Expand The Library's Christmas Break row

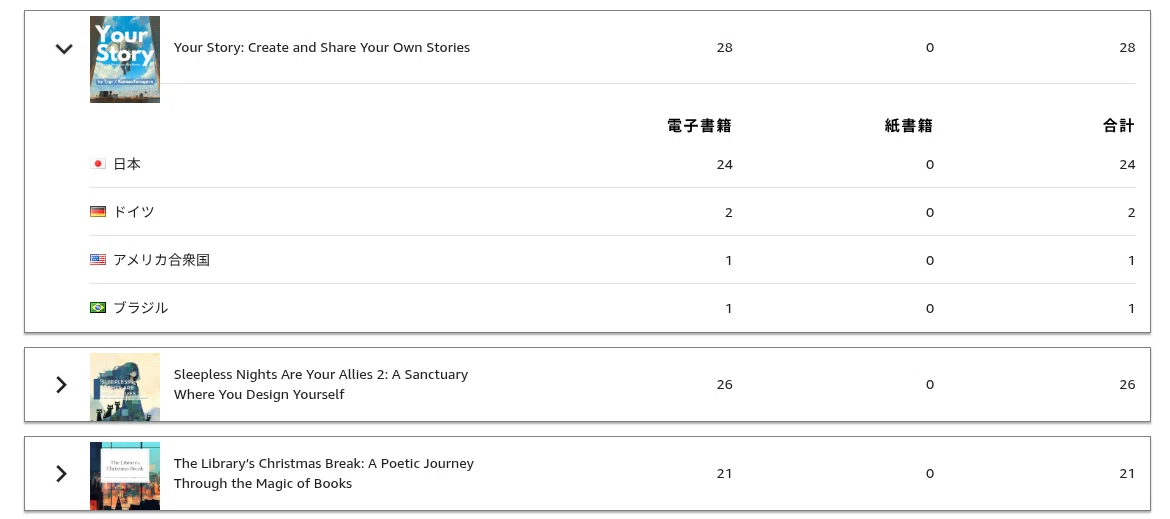tap(62, 474)
